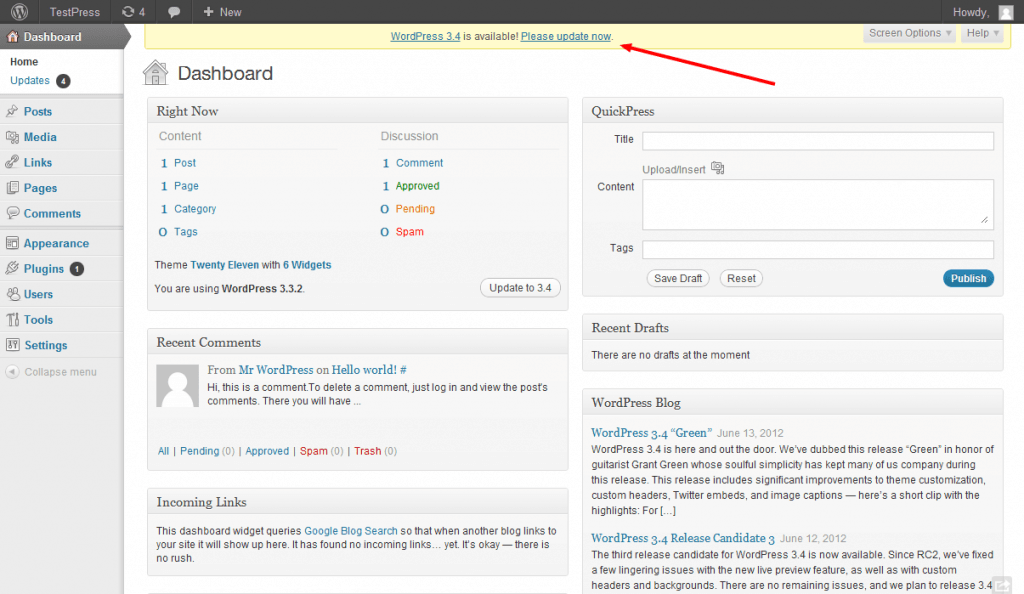
Task: Click the Plugins plug icon
Action: [12, 268]
